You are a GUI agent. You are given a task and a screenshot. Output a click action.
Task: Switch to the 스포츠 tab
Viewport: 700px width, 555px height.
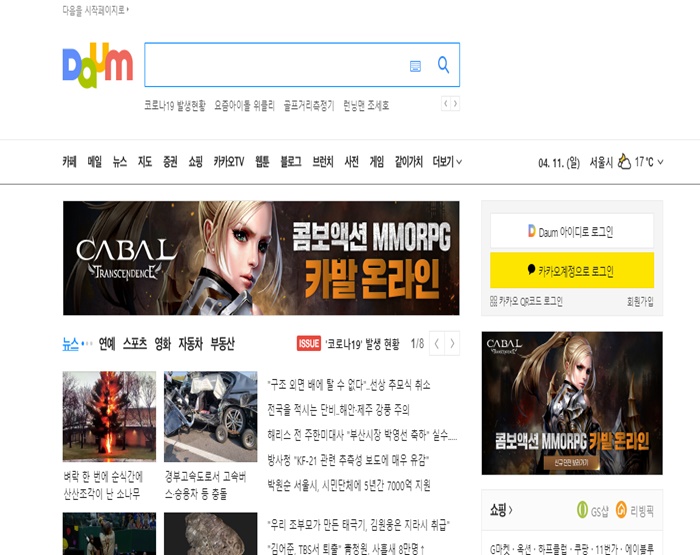pos(135,344)
